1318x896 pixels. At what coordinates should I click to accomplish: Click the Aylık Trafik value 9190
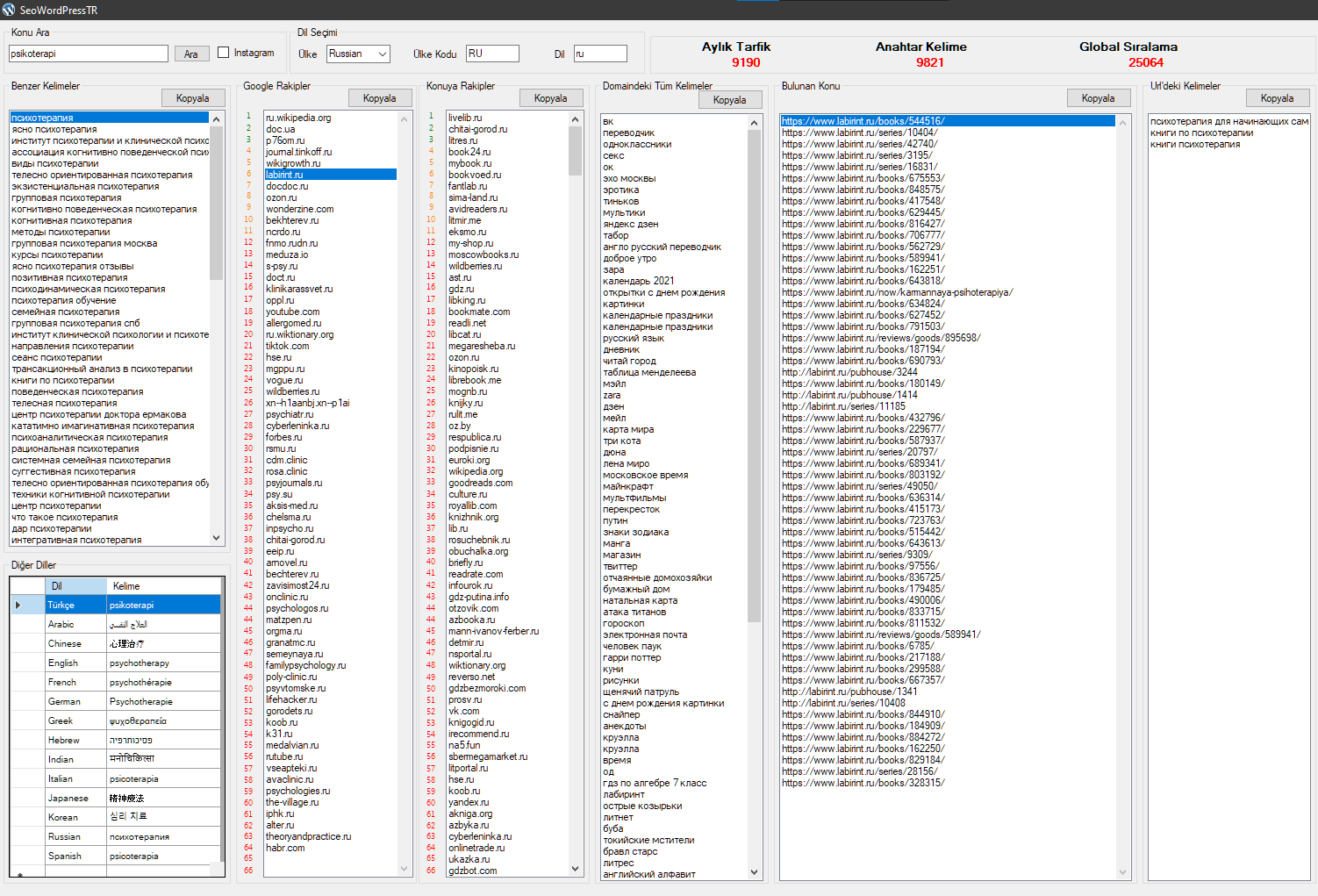tap(746, 62)
